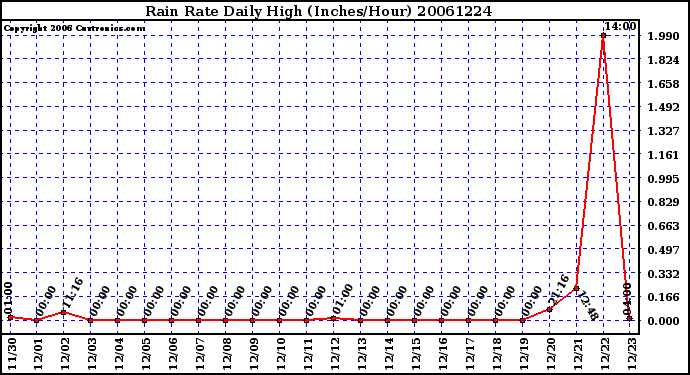Choose the 0.497 y-axis label
This screenshot has width=690, height=375.
[x=663, y=250]
